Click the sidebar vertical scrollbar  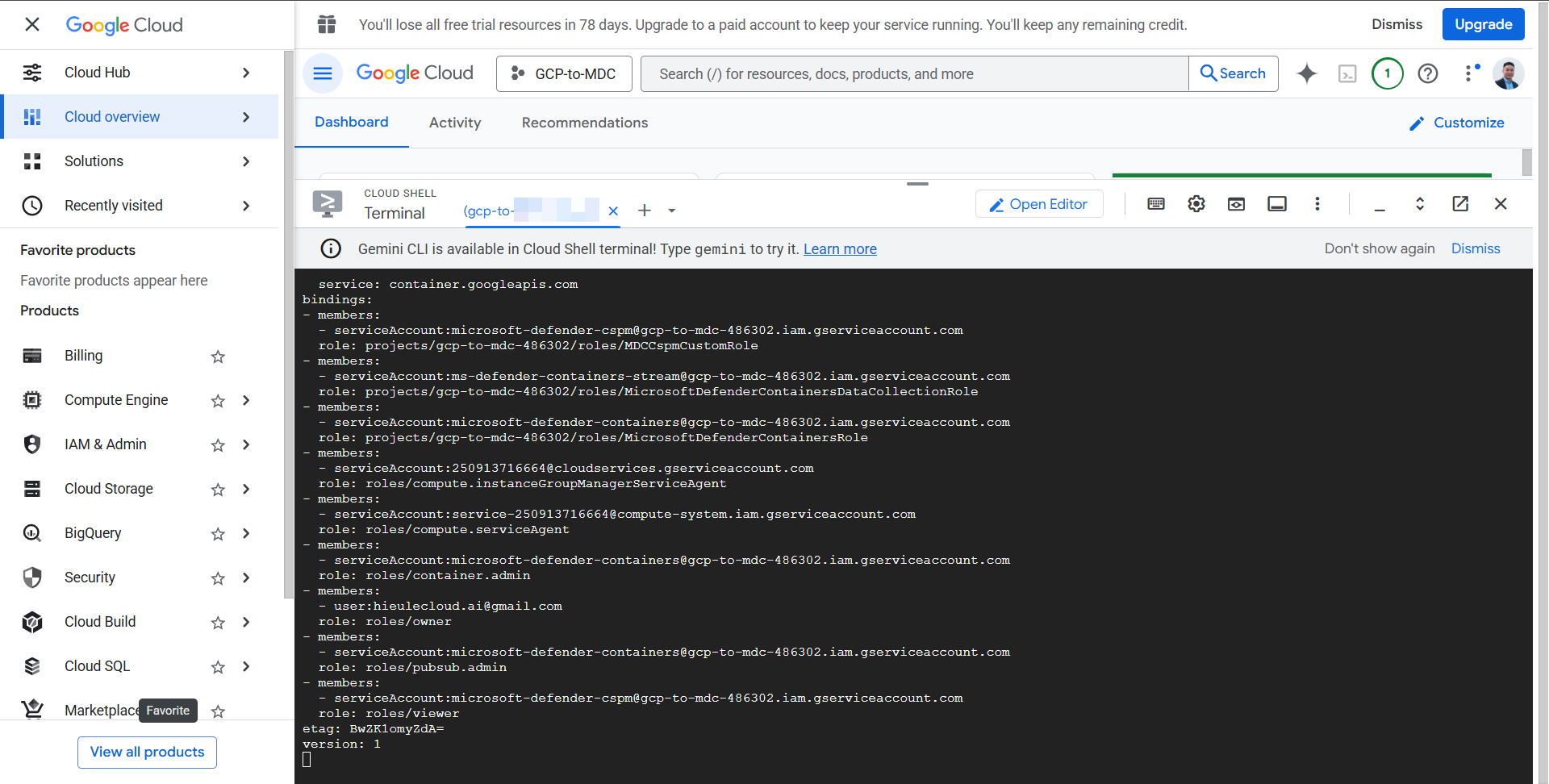tap(289, 323)
